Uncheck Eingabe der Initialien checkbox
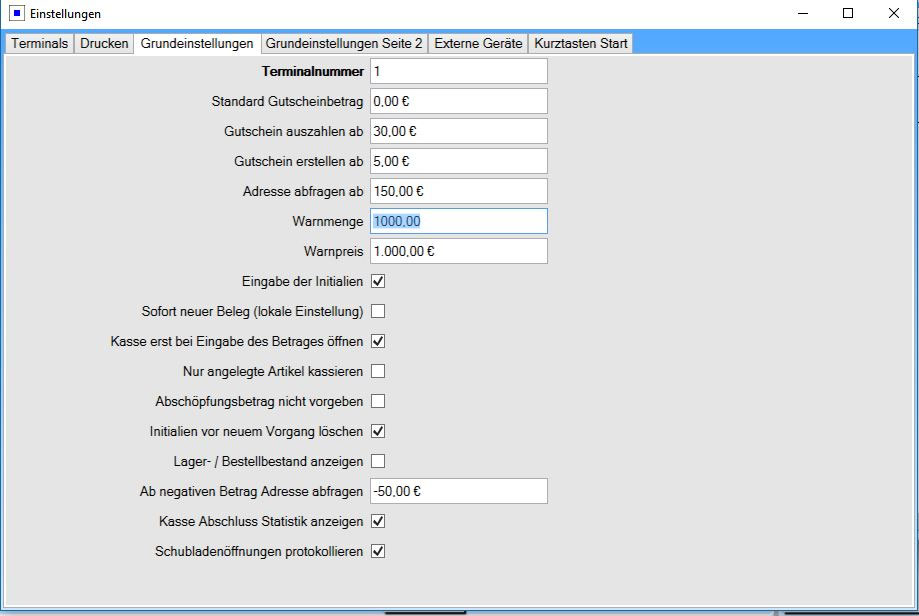 tap(378, 281)
